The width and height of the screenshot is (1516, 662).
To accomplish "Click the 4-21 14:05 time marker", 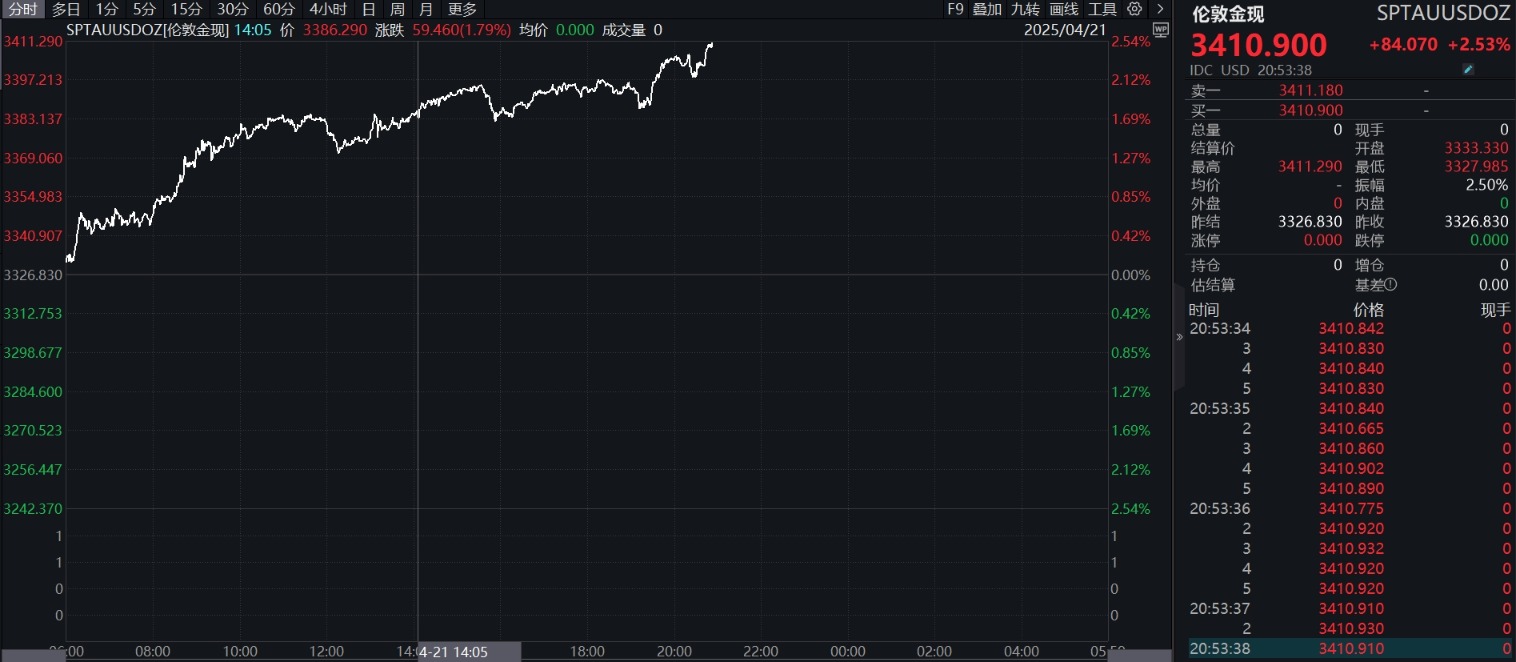I will tap(469, 652).
